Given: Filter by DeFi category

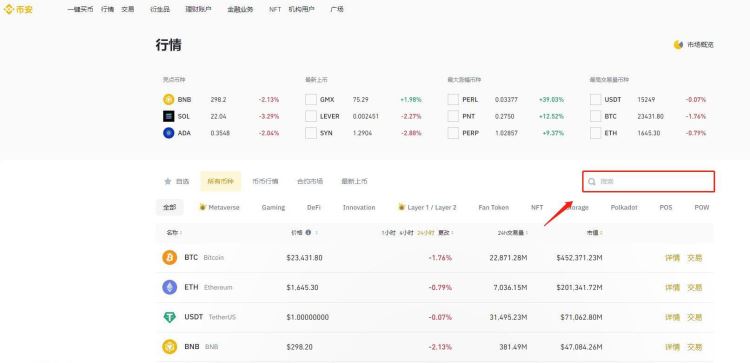Looking at the screenshot, I should coord(314,208).
